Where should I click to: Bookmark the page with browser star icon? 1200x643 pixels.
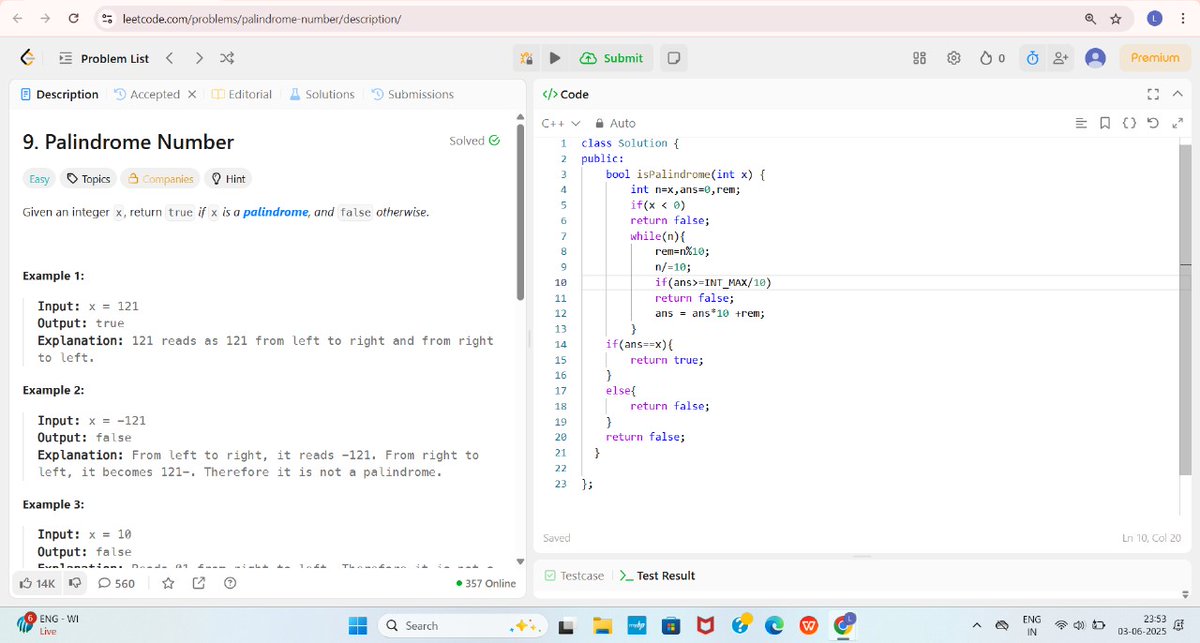pyautogui.click(x=1116, y=19)
